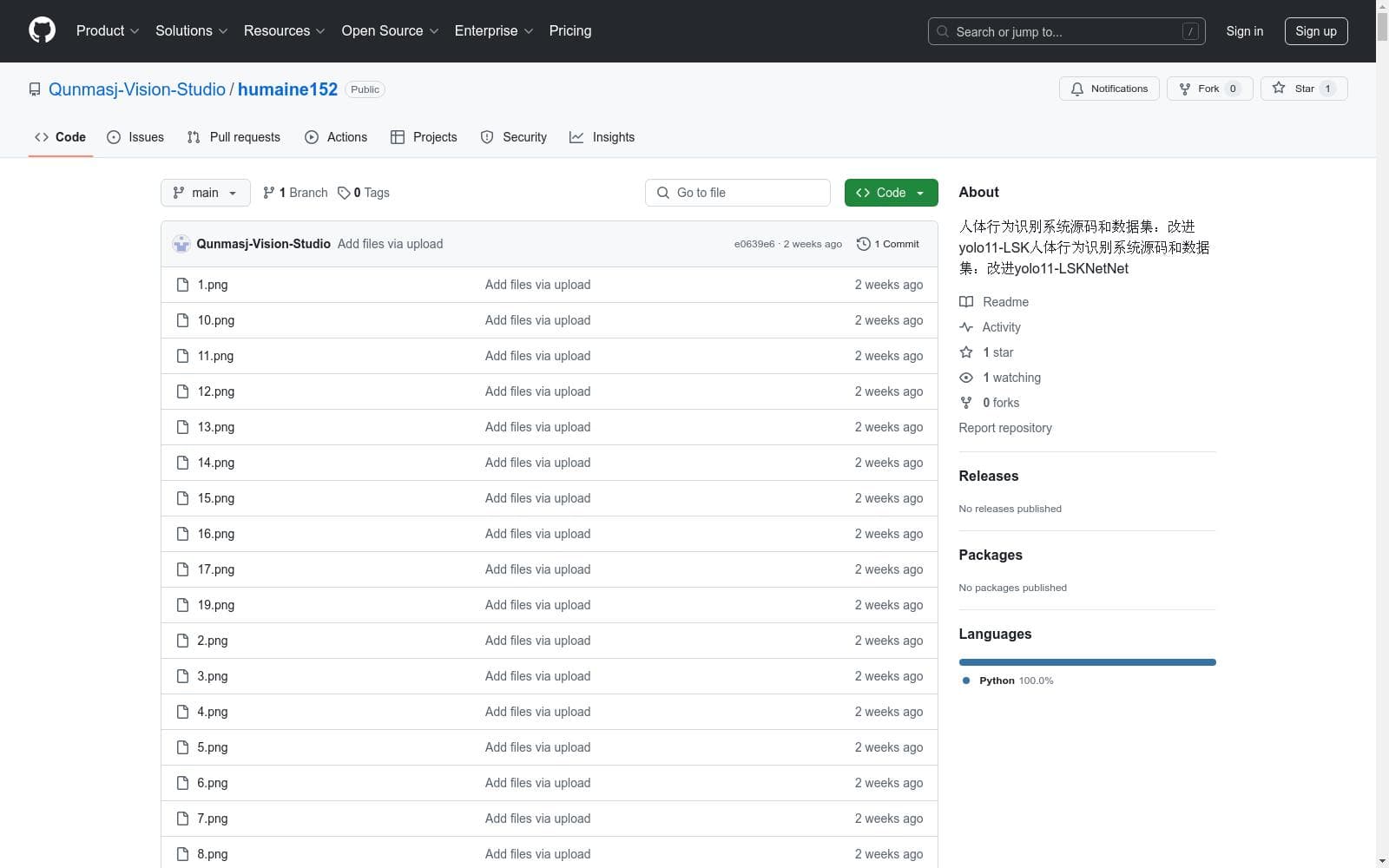Click the fork icon next to 0 forks

pos(966,403)
